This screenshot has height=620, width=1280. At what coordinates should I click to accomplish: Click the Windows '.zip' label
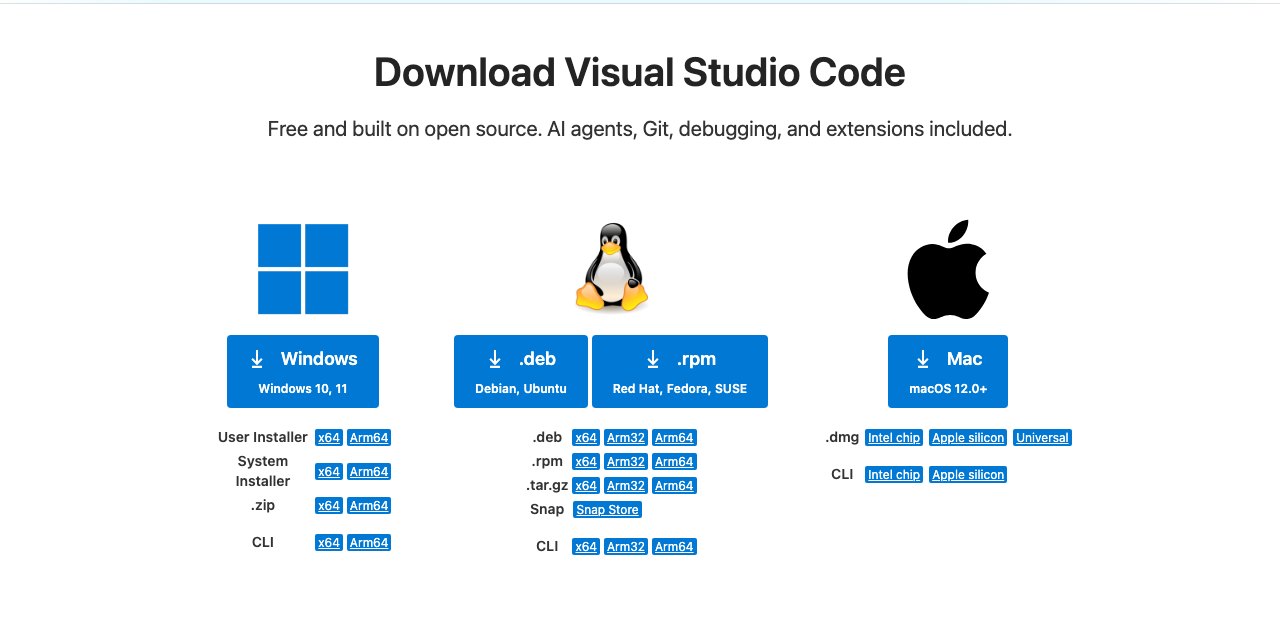click(263, 505)
